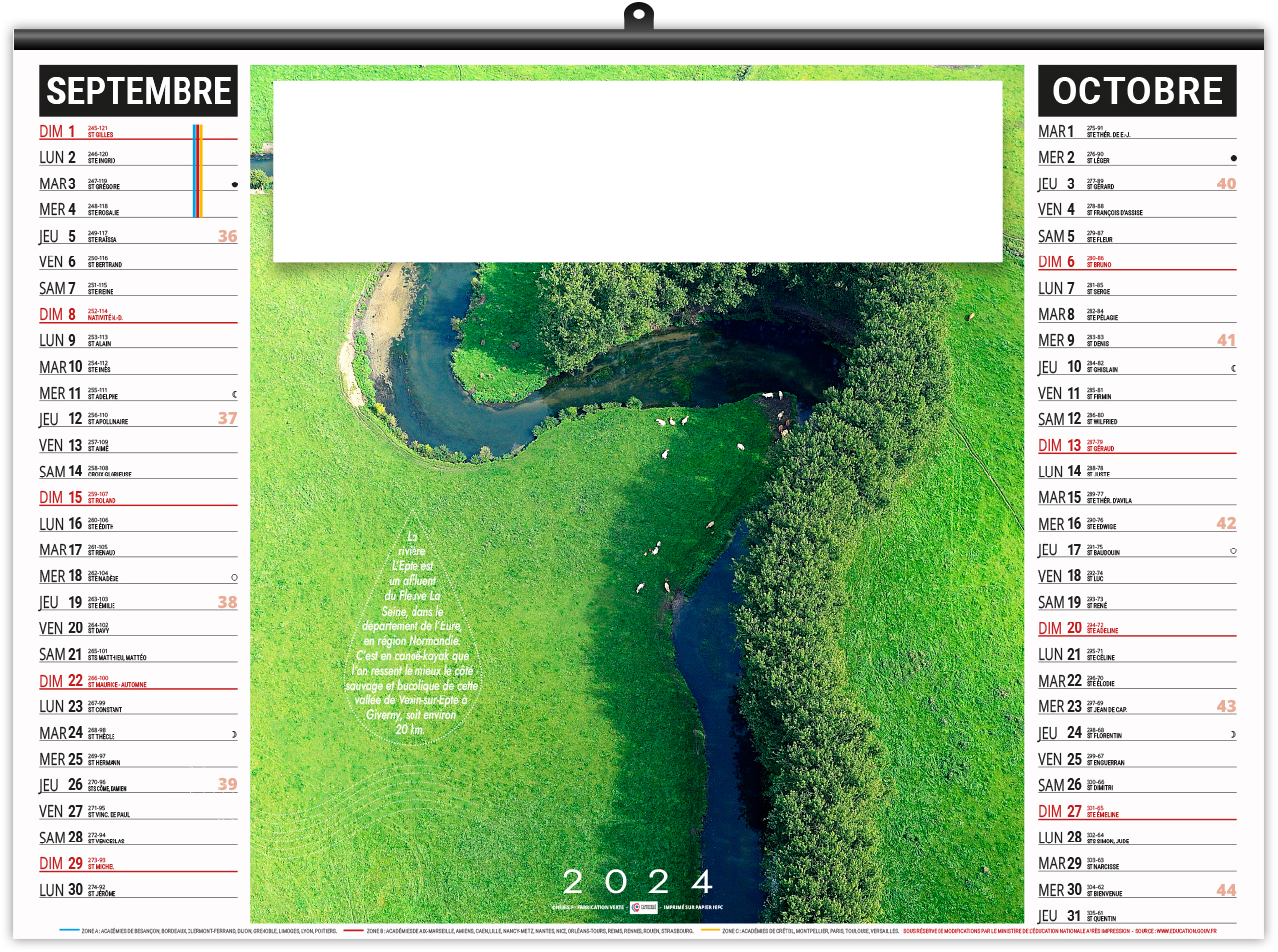
Task: Click the full moon icon on September 18
Action: pyautogui.click(x=234, y=577)
